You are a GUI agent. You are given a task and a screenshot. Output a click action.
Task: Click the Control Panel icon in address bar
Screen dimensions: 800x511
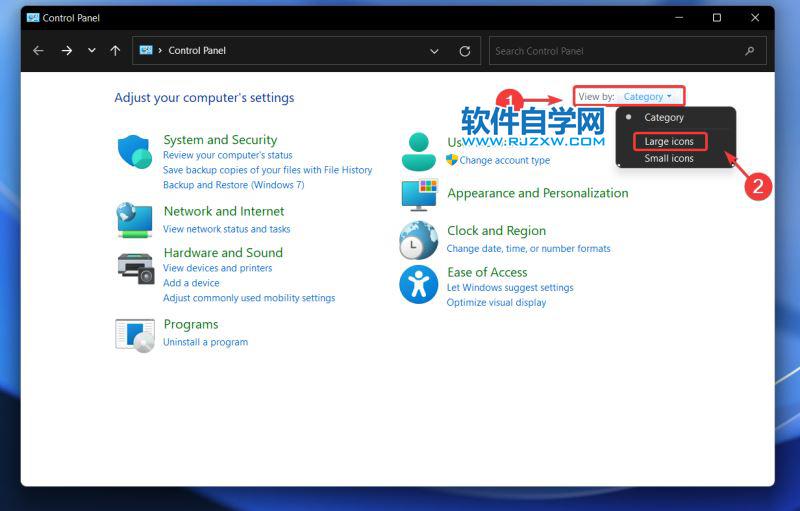(146, 50)
